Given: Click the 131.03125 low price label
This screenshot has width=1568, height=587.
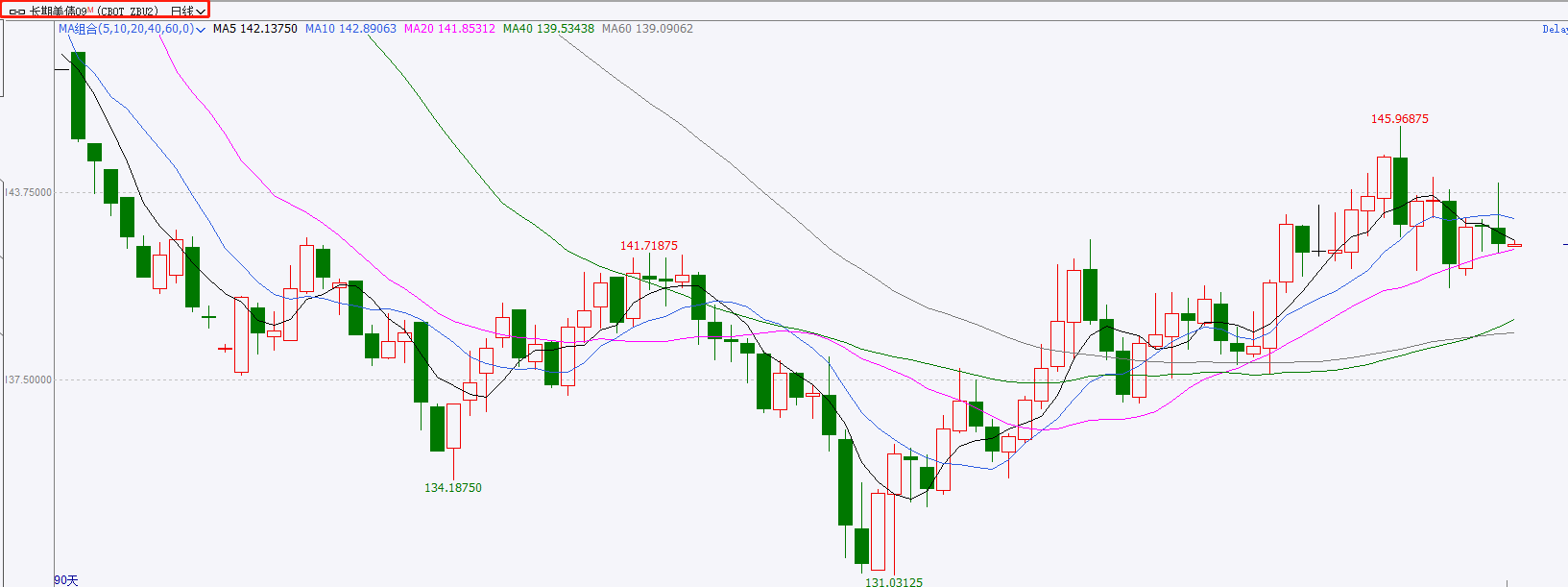Looking at the screenshot, I should (x=894, y=582).
